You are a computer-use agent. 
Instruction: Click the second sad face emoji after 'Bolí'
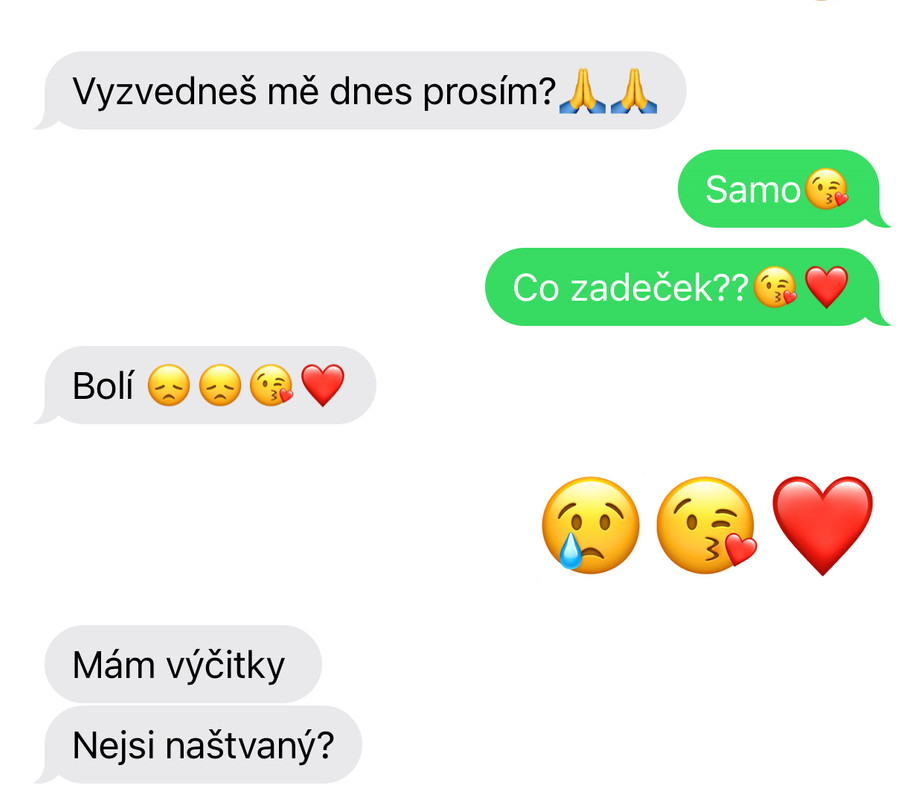(220, 386)
